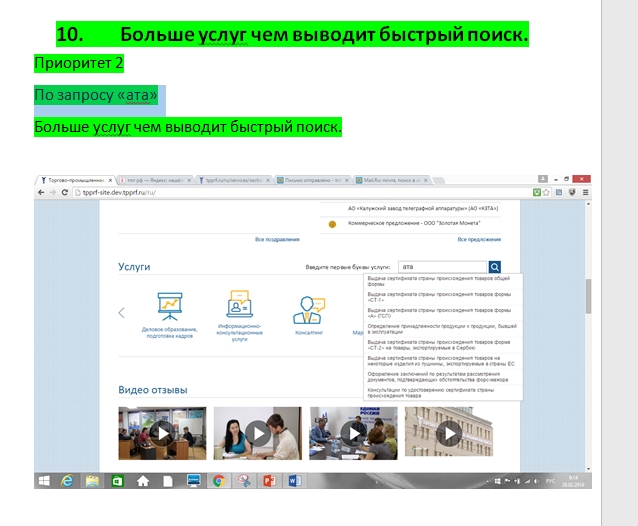Click the Деловое образование, подготовка кадров label
This screenshot has height=526, width=638.
pyautogui.click(x=170, y=332)
